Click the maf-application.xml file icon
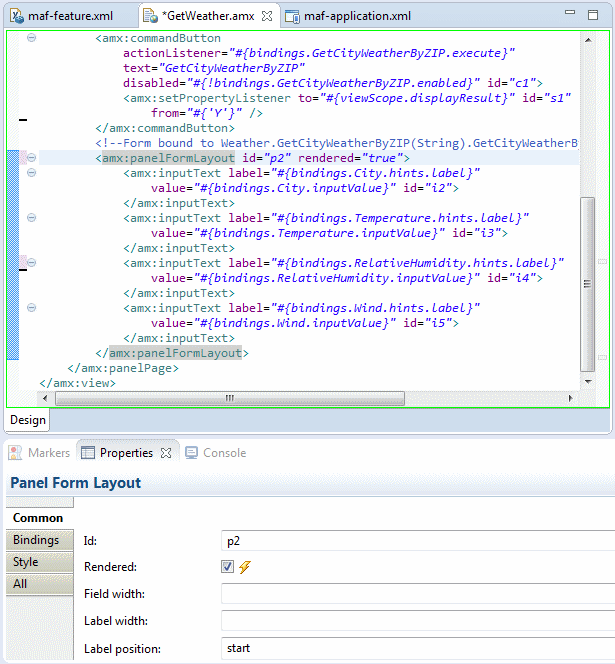The height and width of the screenshot is (664, 615). [292, 16]
